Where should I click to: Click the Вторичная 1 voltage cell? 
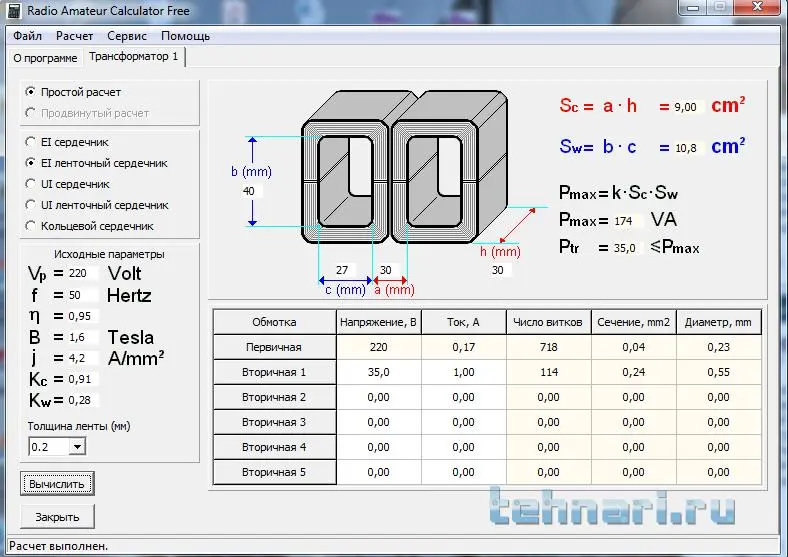click(378, 372)
